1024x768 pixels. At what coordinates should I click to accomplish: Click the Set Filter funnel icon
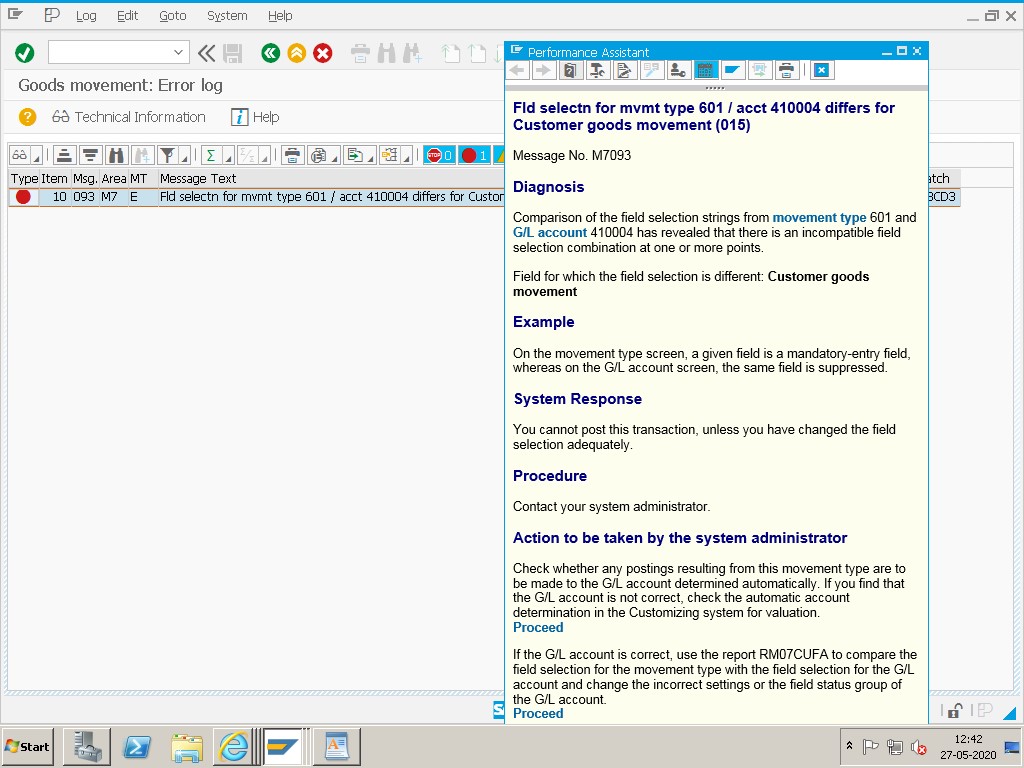point(168,155)
